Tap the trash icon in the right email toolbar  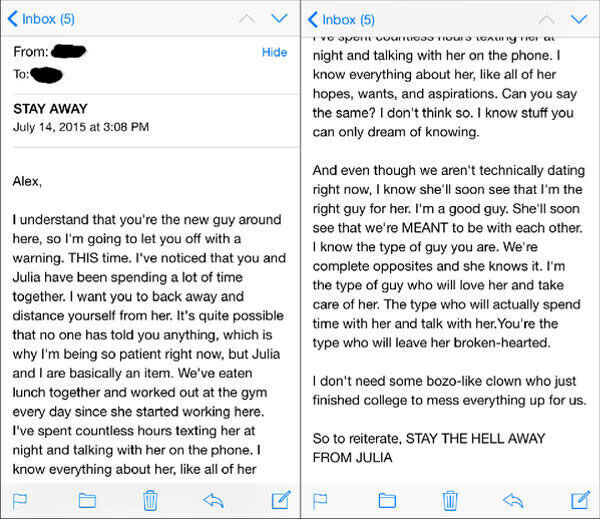(x=450, y=499)
